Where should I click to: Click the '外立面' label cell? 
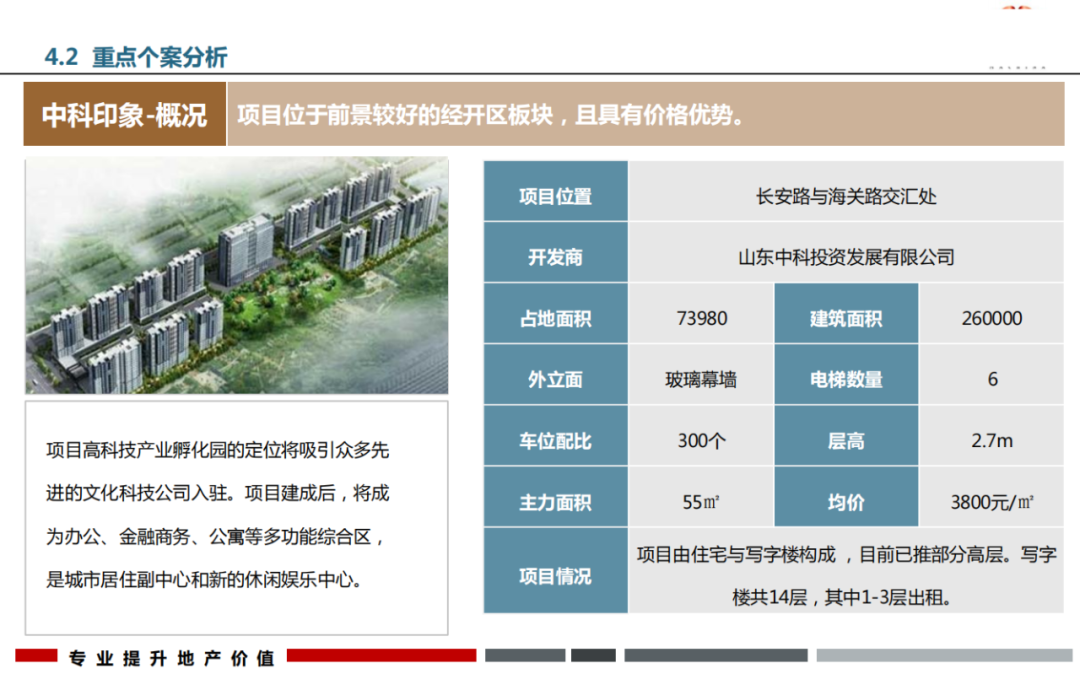pyautogui.click(x=556, y=375)
